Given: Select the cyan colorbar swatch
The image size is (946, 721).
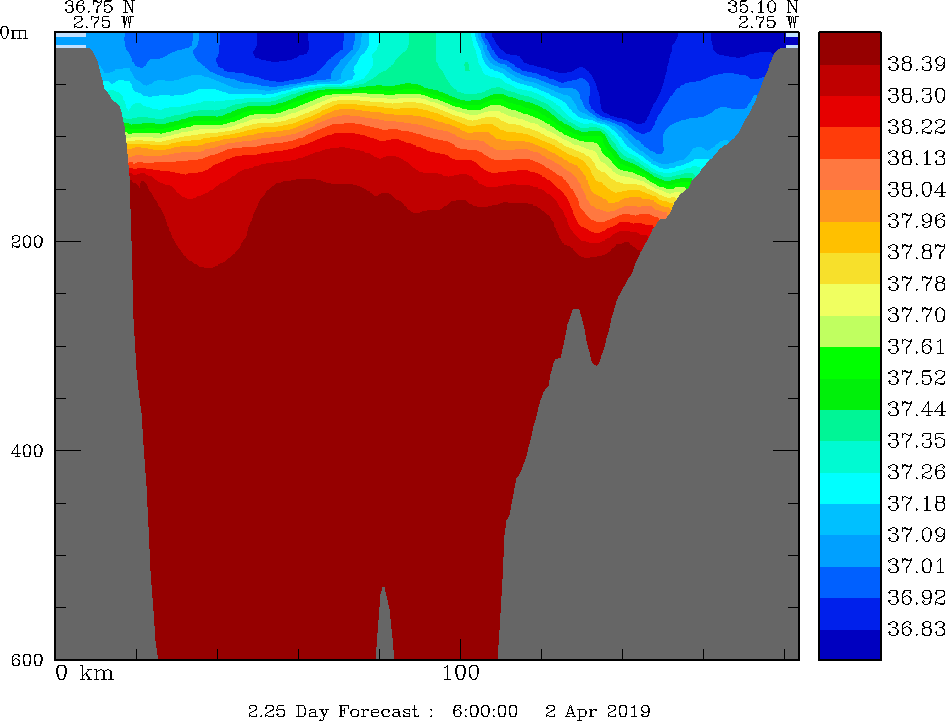Looking at the screenshot, I should [x=849, y=488].
